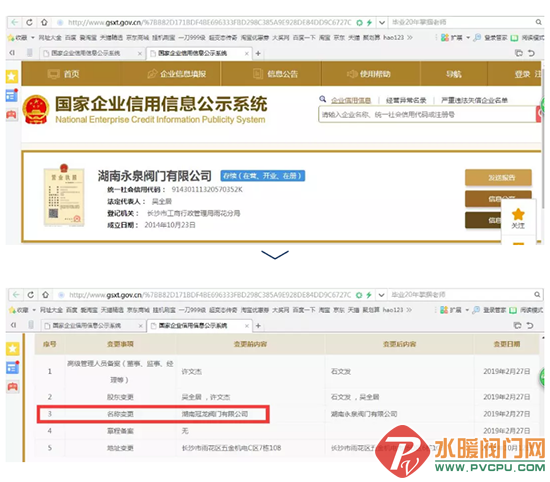This screenshot has width=550, height=482.
Task: Click home icon in change-records browser window
Action: click(x=46, y=295)
